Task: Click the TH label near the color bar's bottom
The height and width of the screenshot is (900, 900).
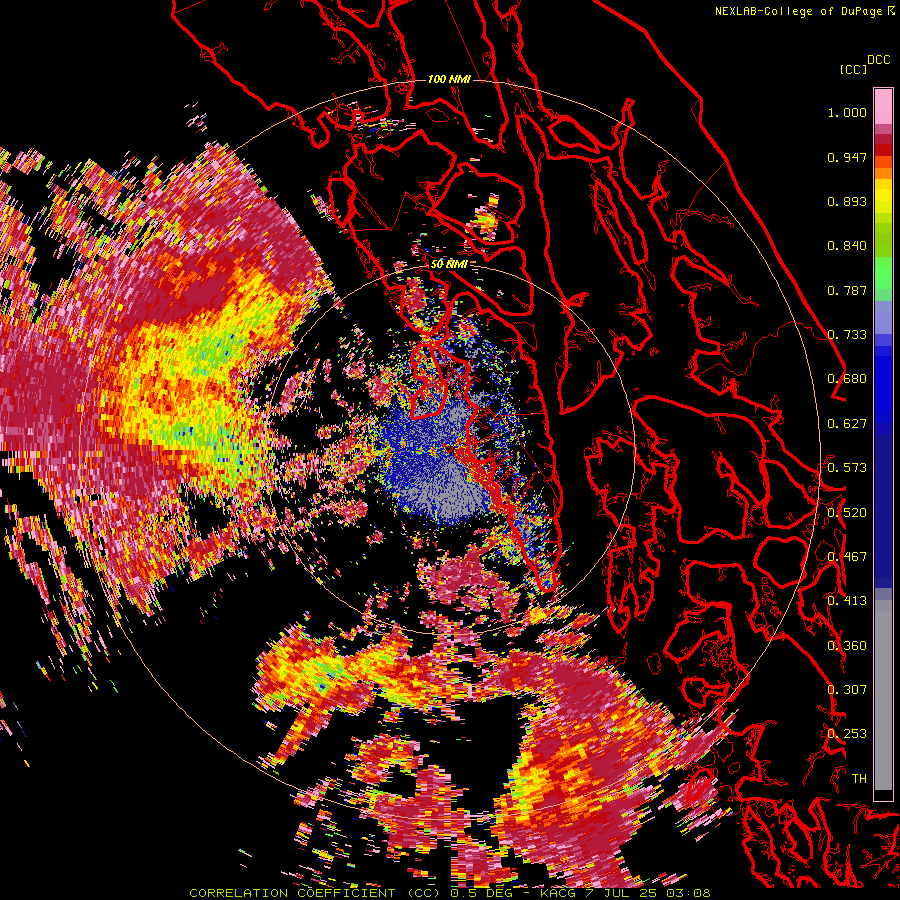Action: coord(859,779)
